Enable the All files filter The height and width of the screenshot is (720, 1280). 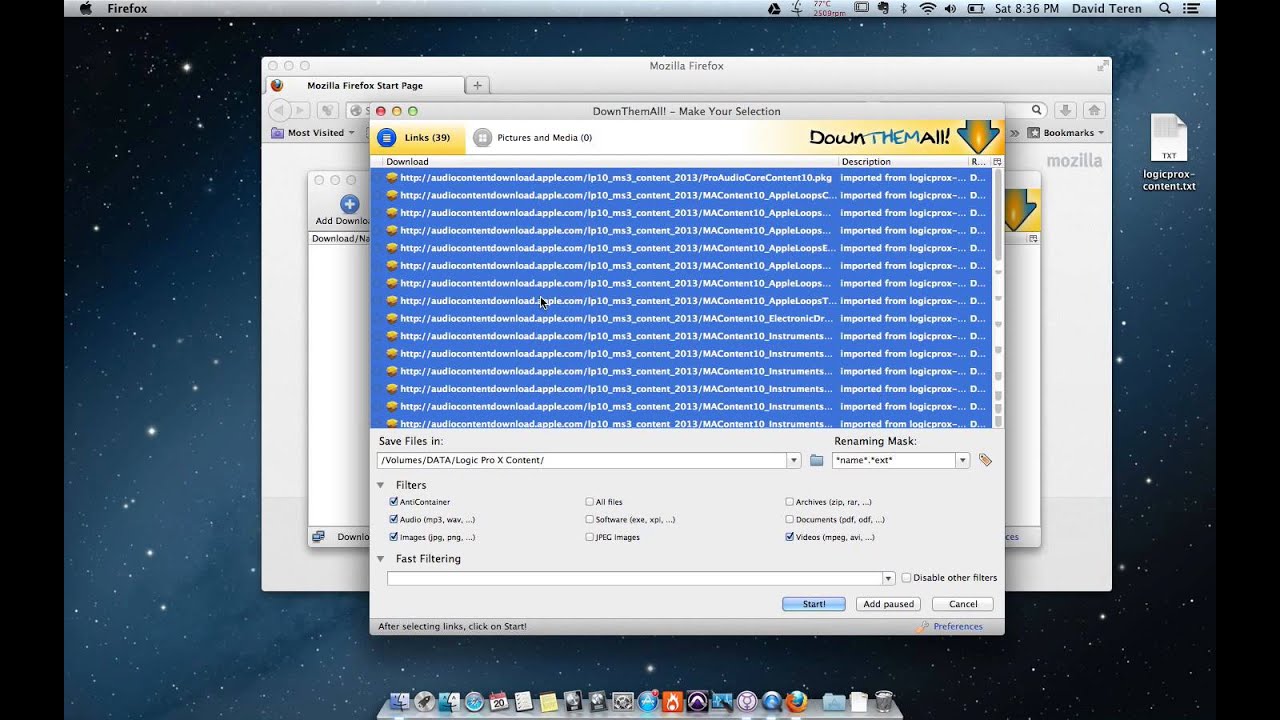pyautogui.click(x=589, y=502)
